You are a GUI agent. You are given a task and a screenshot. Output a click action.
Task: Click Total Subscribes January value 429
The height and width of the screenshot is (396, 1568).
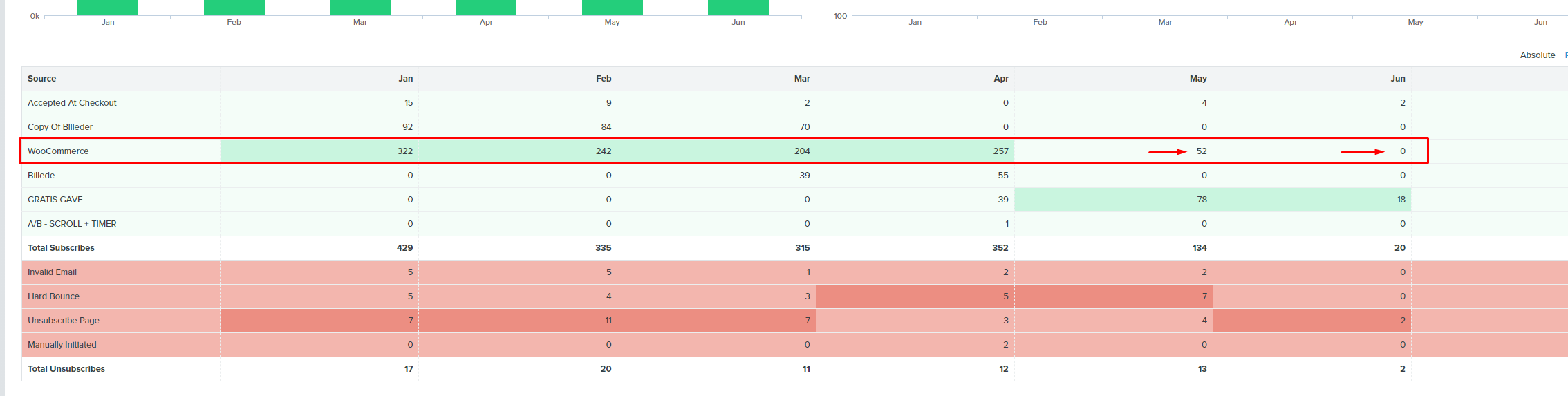(405, 248)
